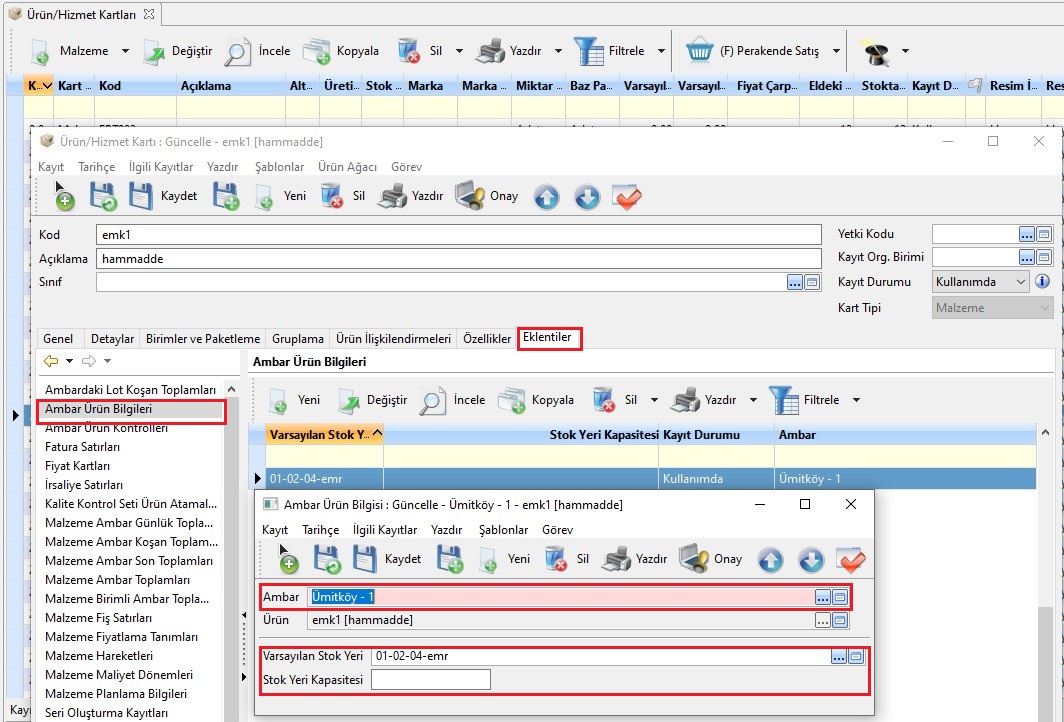Click Kopyala icon in the Ürün/Hizmet Kartları toolbar
1064x722 pixels.
click(316, 52)
